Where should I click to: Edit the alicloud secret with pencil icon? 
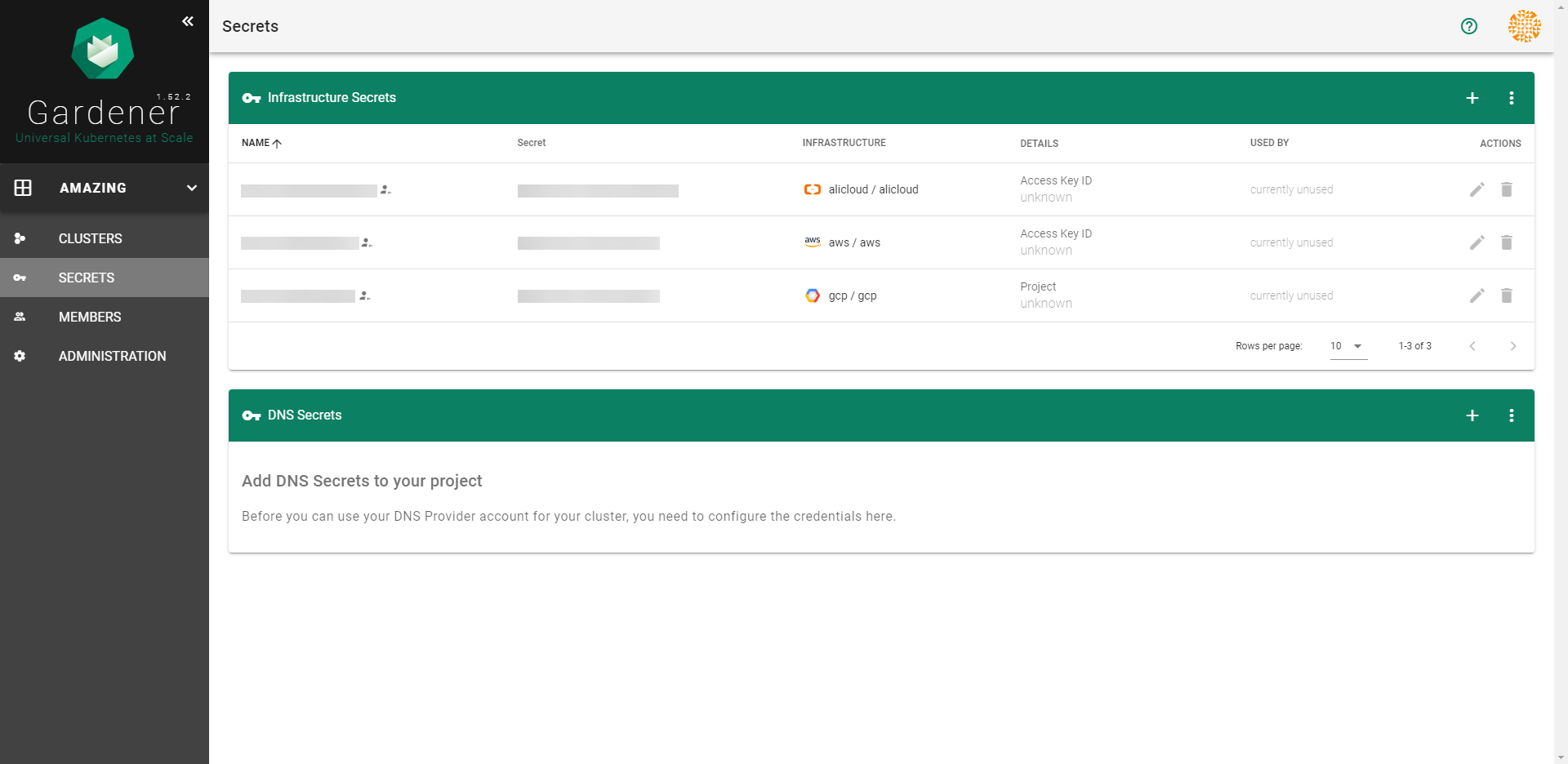point(1477,189)
